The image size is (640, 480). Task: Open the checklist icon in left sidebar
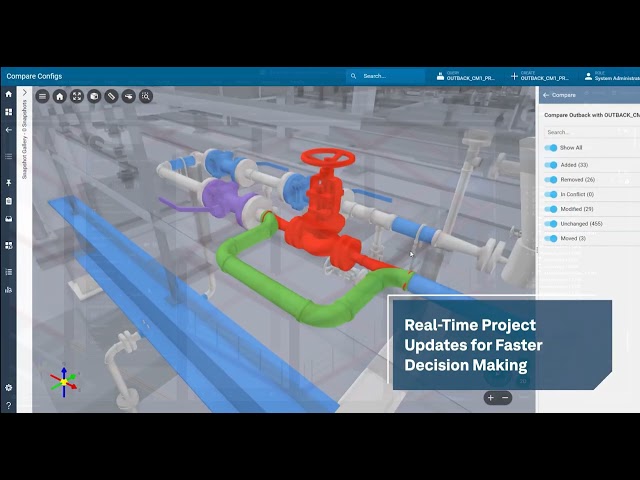pos(8,272)
